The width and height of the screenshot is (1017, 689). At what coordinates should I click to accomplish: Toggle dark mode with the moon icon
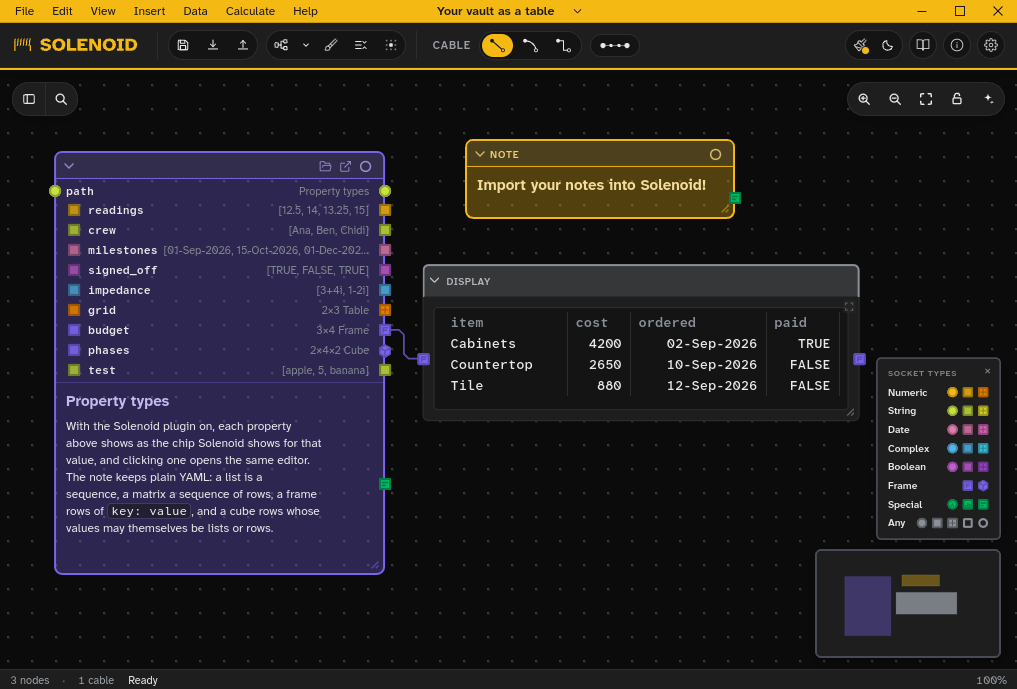(x=888, y=45)
